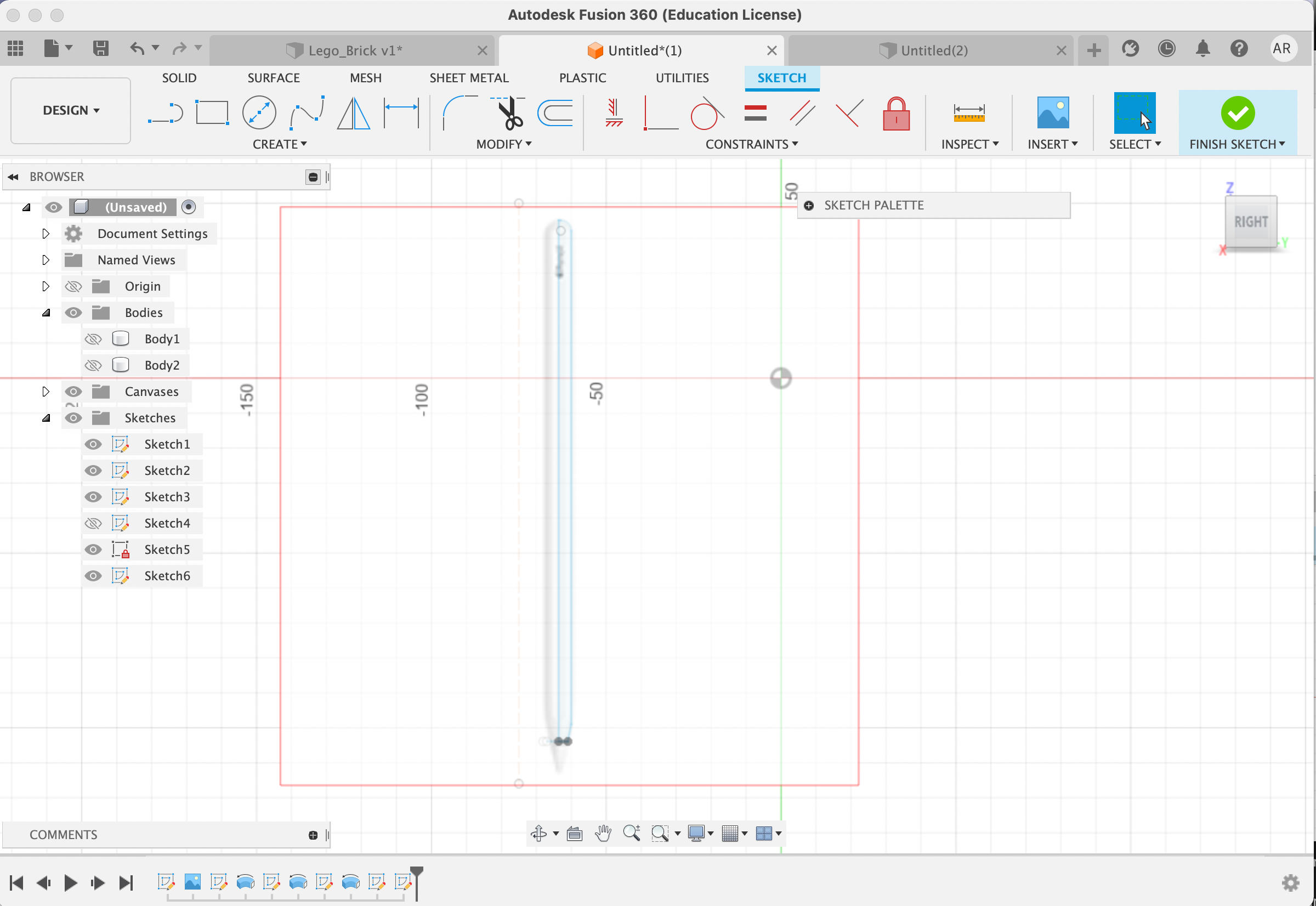Select the Sketch Dimension tool
Image resolution: width=1316 pixels, height=906 pixels.
pyautogui.click(x=401, y=112)
